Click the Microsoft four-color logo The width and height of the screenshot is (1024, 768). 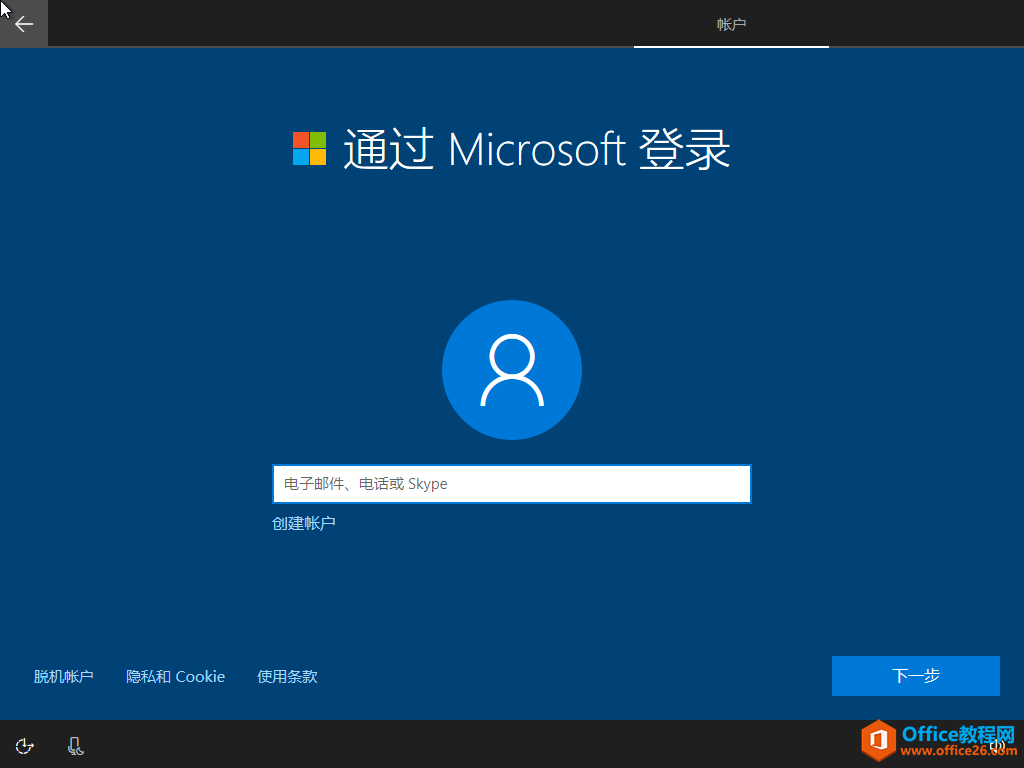click(x=310, y=148)
